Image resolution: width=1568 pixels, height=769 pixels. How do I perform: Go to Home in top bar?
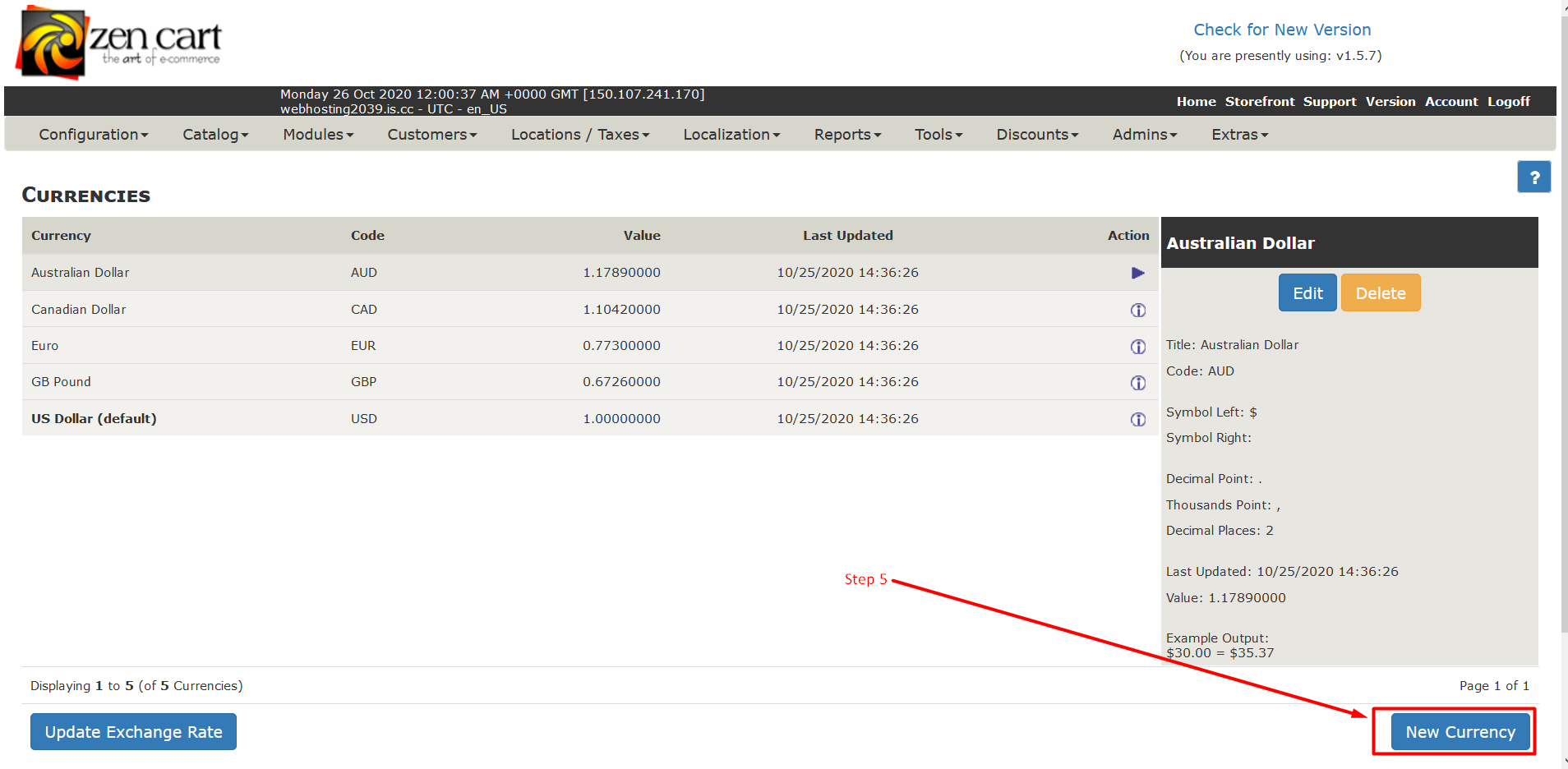point(1196,101)
